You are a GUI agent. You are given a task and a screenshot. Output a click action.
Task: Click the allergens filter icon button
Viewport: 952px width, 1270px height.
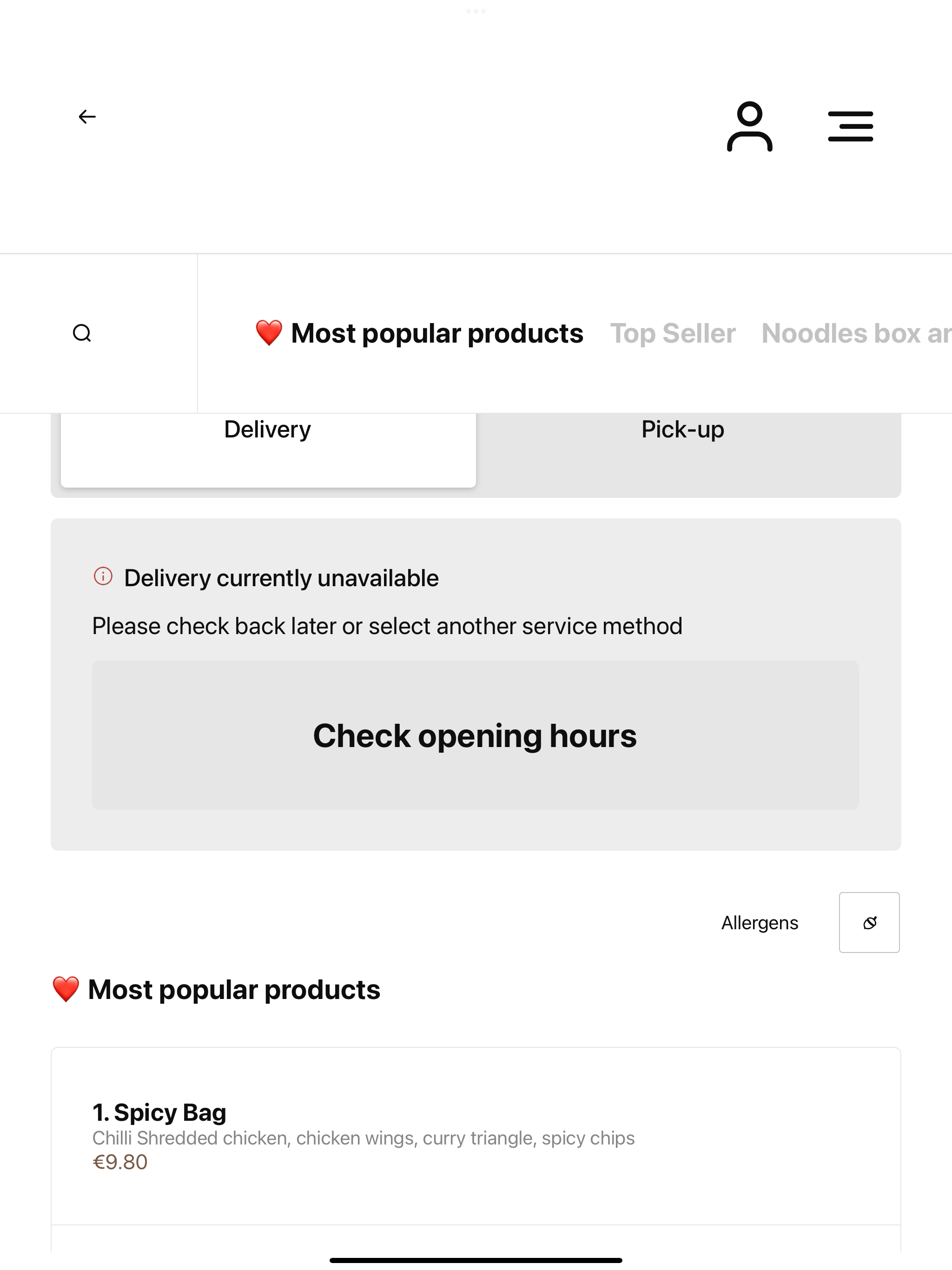pos(869,923)
